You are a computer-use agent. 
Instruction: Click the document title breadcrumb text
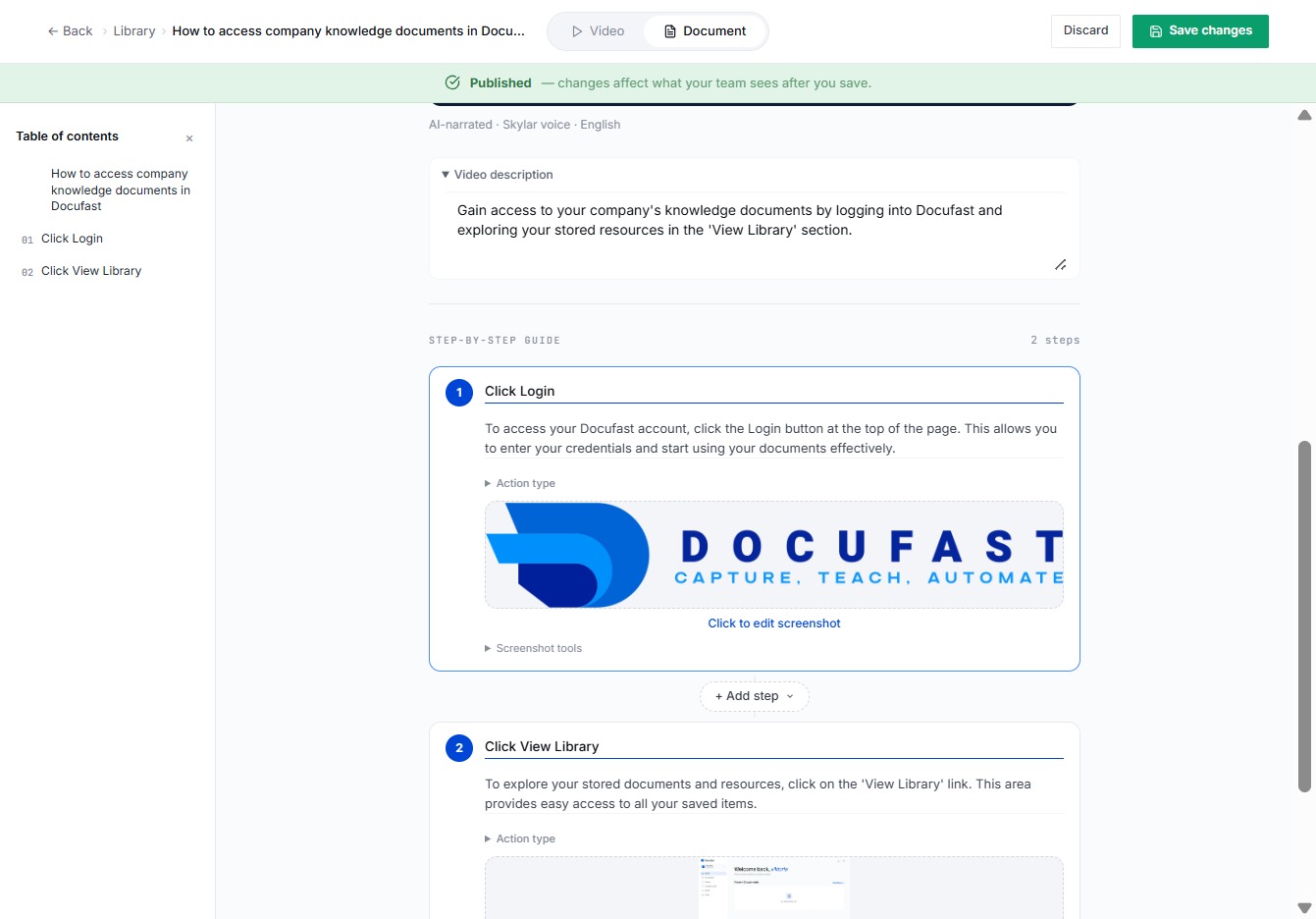click(348, 31)
